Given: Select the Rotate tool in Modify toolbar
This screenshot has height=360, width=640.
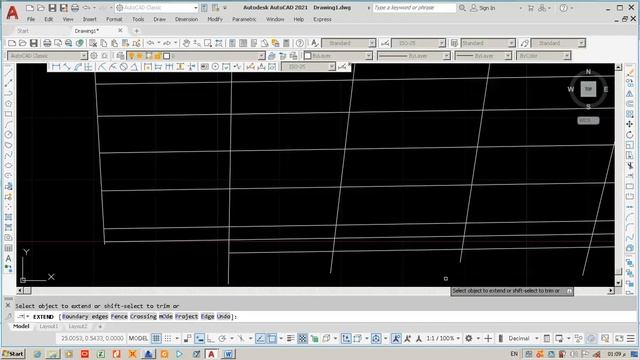Looking at the screenshot, I should [x=630, y=135].
